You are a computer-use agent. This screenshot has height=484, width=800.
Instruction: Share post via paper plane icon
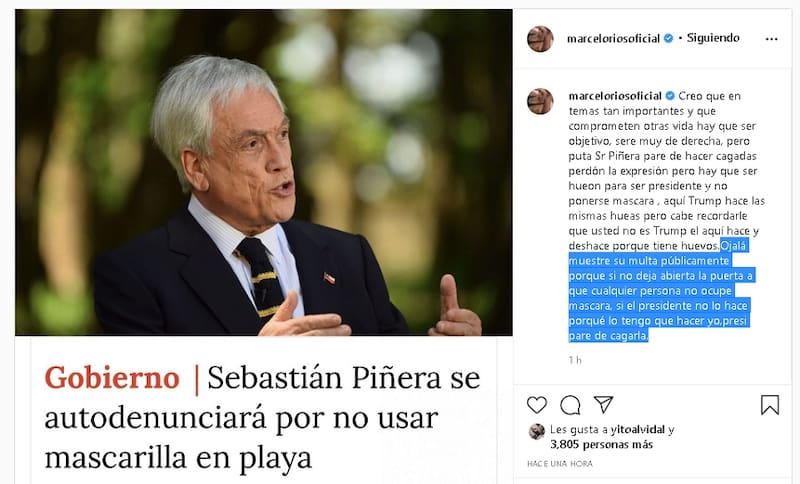603,404
